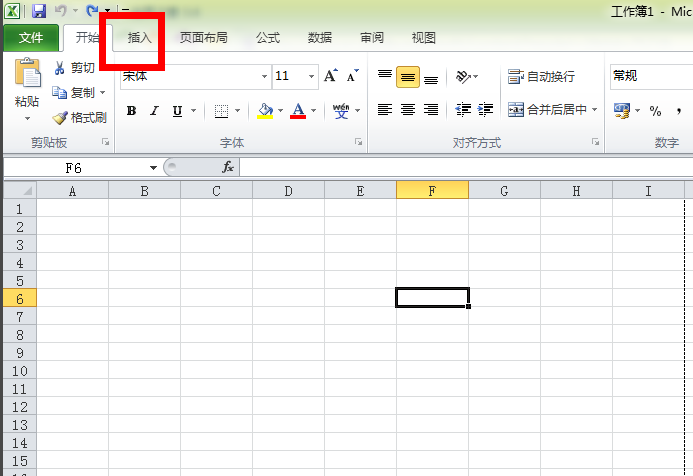Apply comma style number format
Screen dimensions: 693x476
tap(679, 110)
